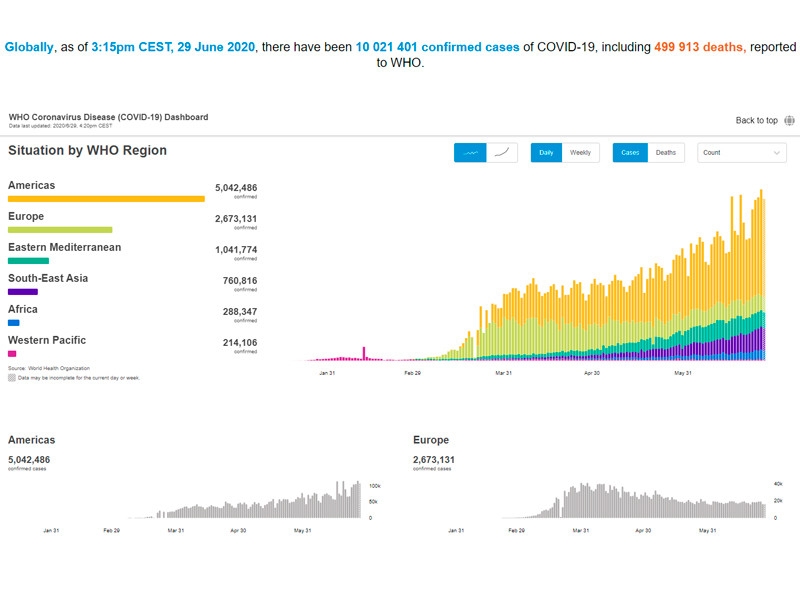This screenshot has width=800, height=600.
Task: Toggle the Daily view
Action: pos(546,153)
